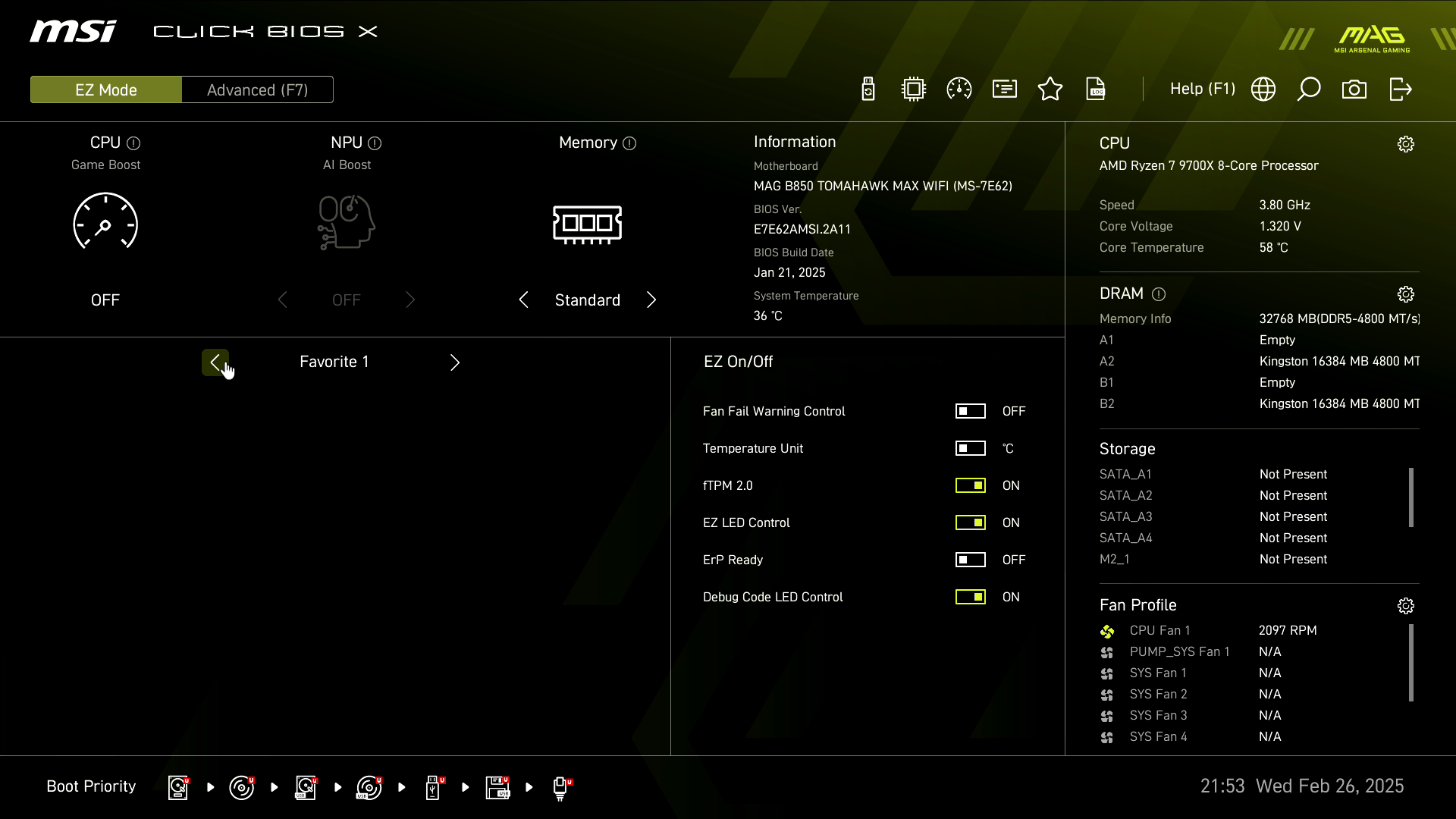
Task: Open the hardware monitor gauge icon
Action: pos(959,89)
